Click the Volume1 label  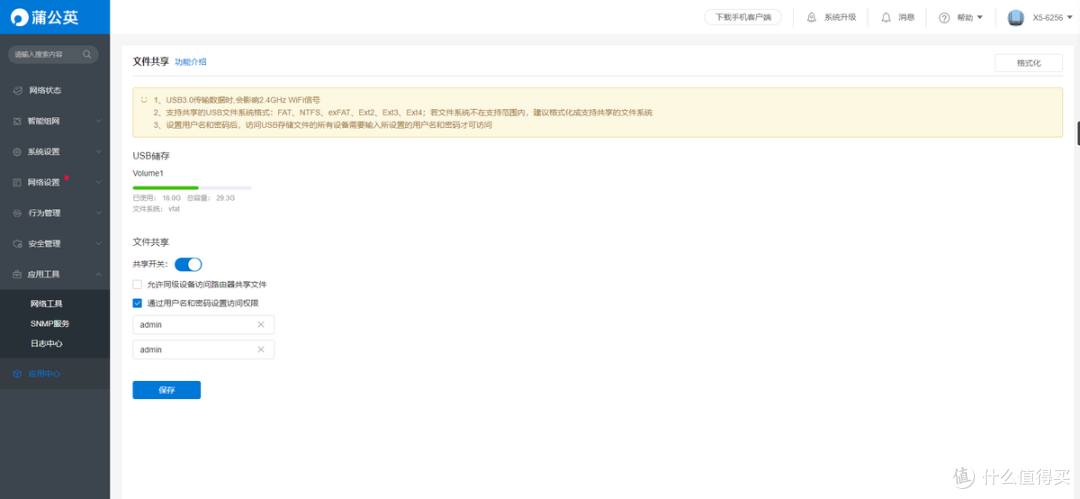click(148, 173)
